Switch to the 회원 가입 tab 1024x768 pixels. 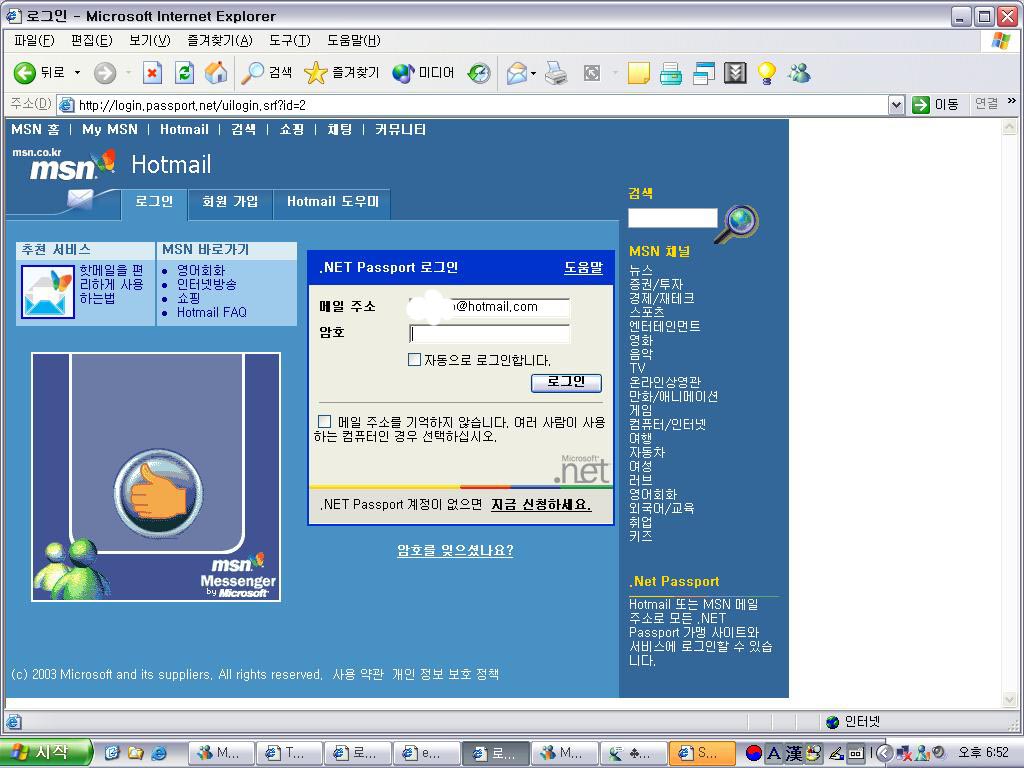pyautogui.click(x=230, y=202)
